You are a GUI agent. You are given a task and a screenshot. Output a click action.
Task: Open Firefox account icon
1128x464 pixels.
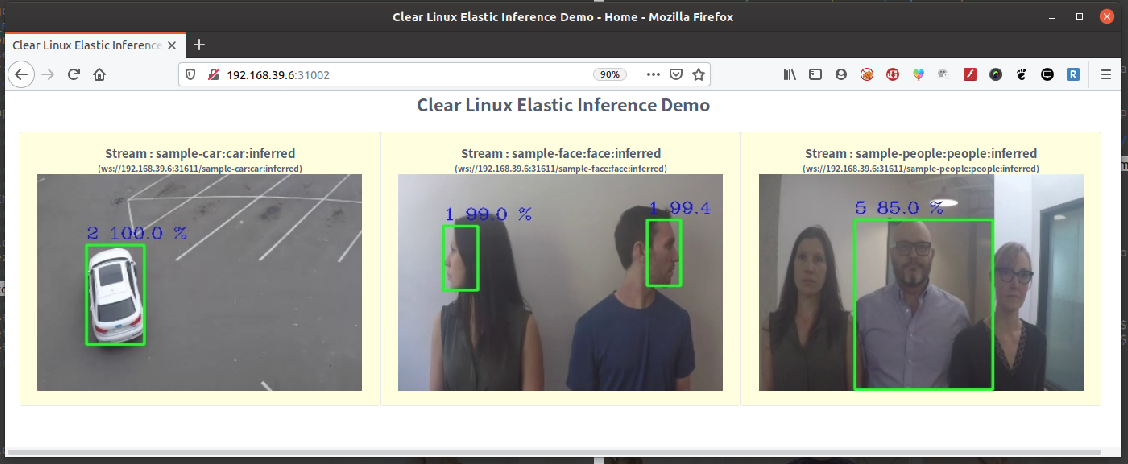841,74
